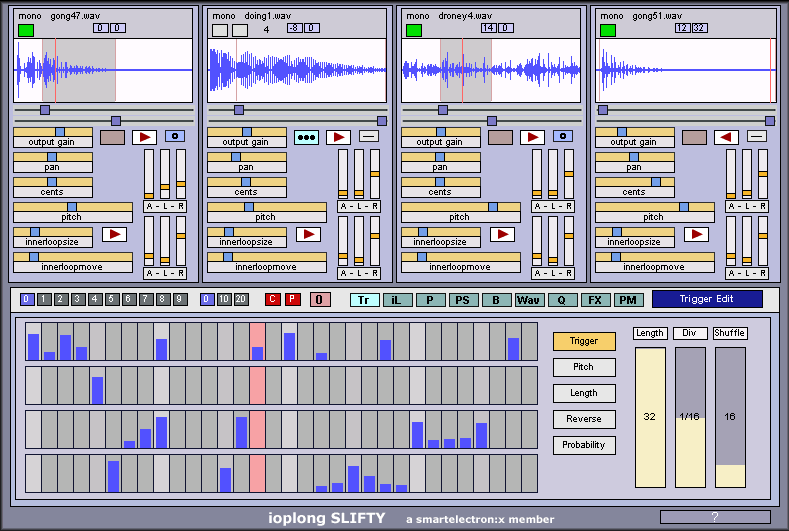789x531 pixels.
Task: Toggle the green enable box on gong47.wav
Action: 25,30
